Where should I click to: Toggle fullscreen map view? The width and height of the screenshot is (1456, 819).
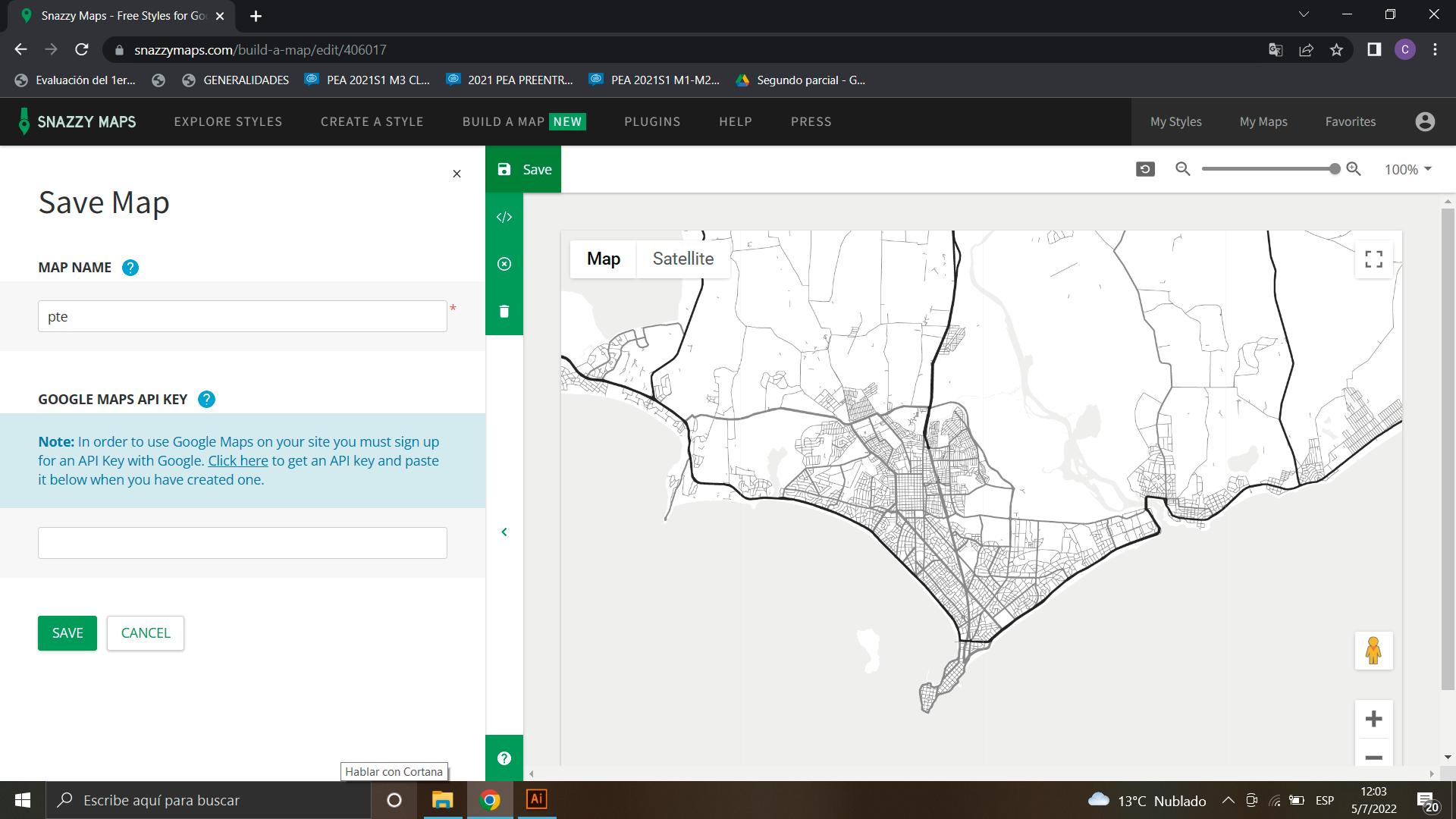pos(1373,259)
